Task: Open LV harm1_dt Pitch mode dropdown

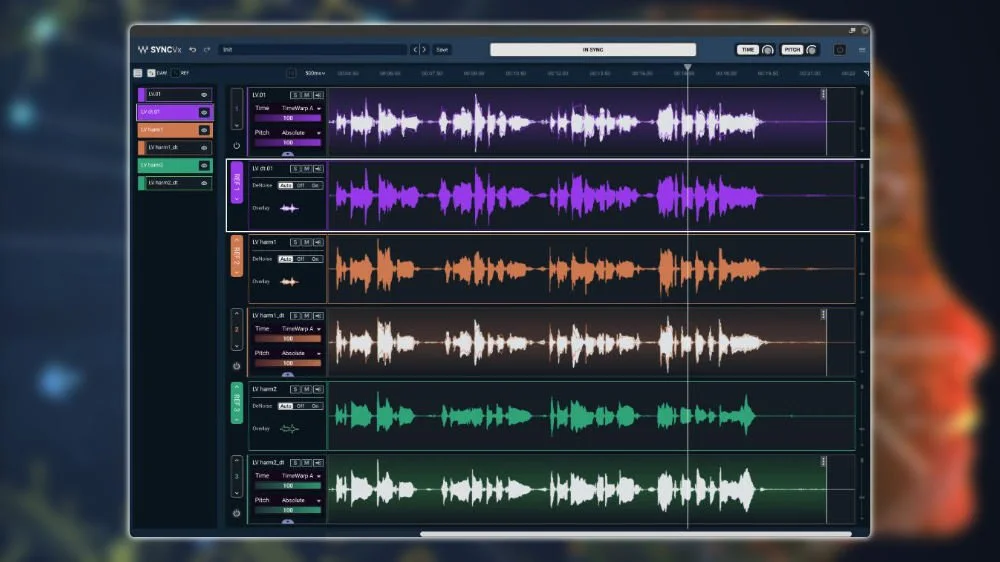Action: 300,353
